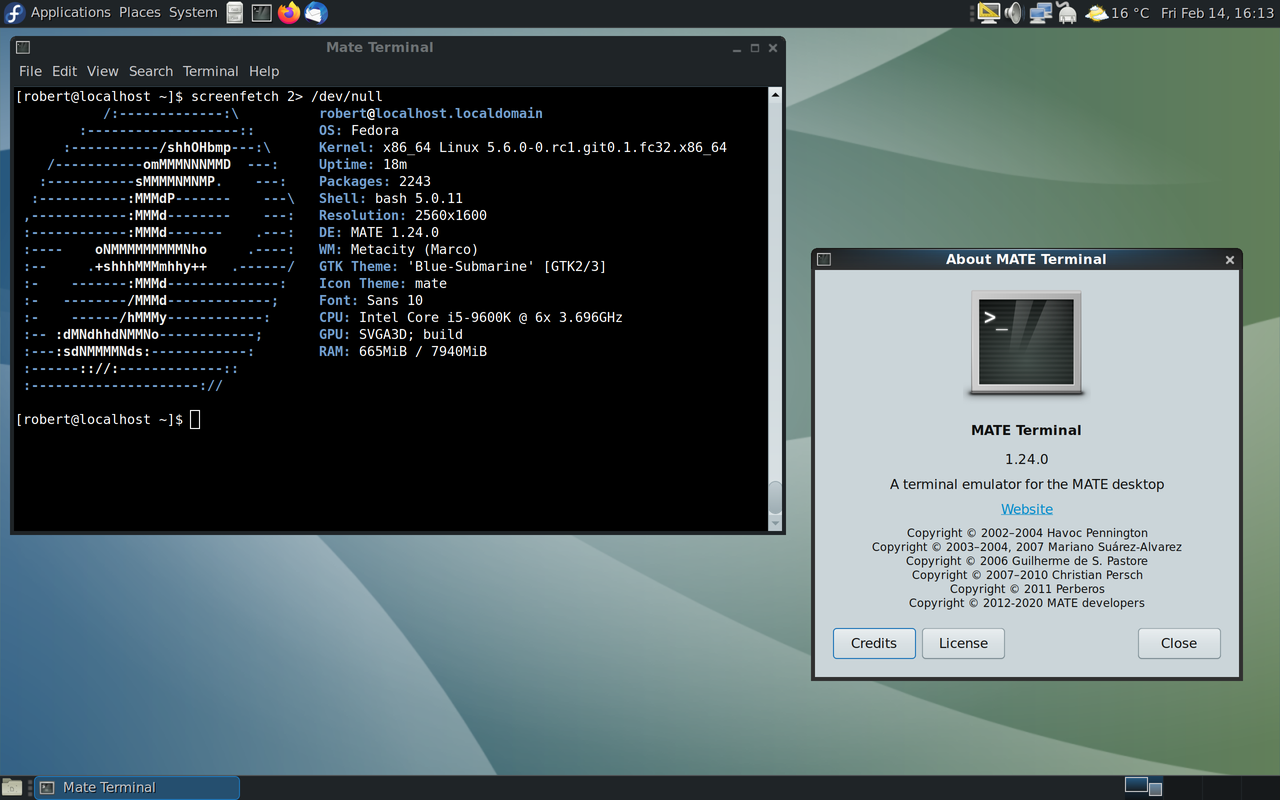Click the 'Packages: 2243' line
The height and width of the screenshot is (800, 1280).
tap(375, 182)
